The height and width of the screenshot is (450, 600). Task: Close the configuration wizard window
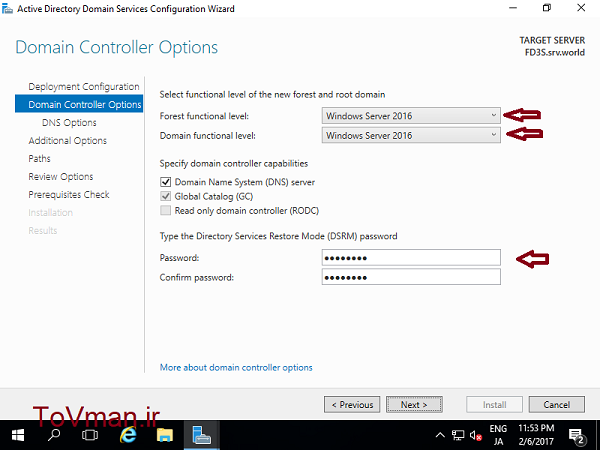(581, 8)
